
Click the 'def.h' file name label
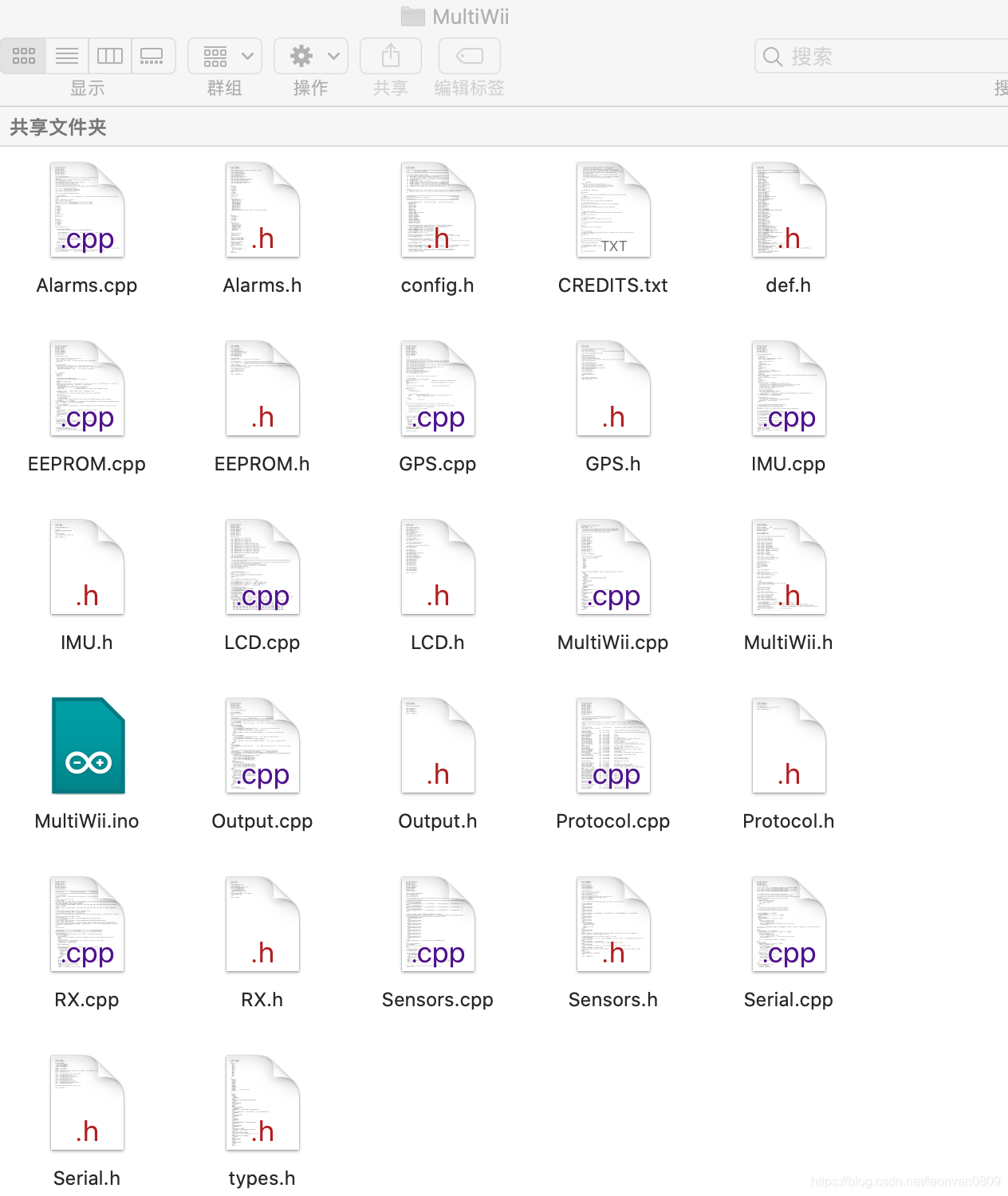tap(789, 285)
